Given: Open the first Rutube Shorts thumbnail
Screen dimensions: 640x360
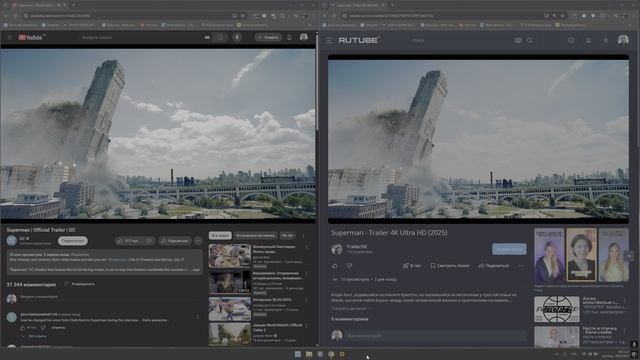Looking at the screenshot, I should point(549,255).
